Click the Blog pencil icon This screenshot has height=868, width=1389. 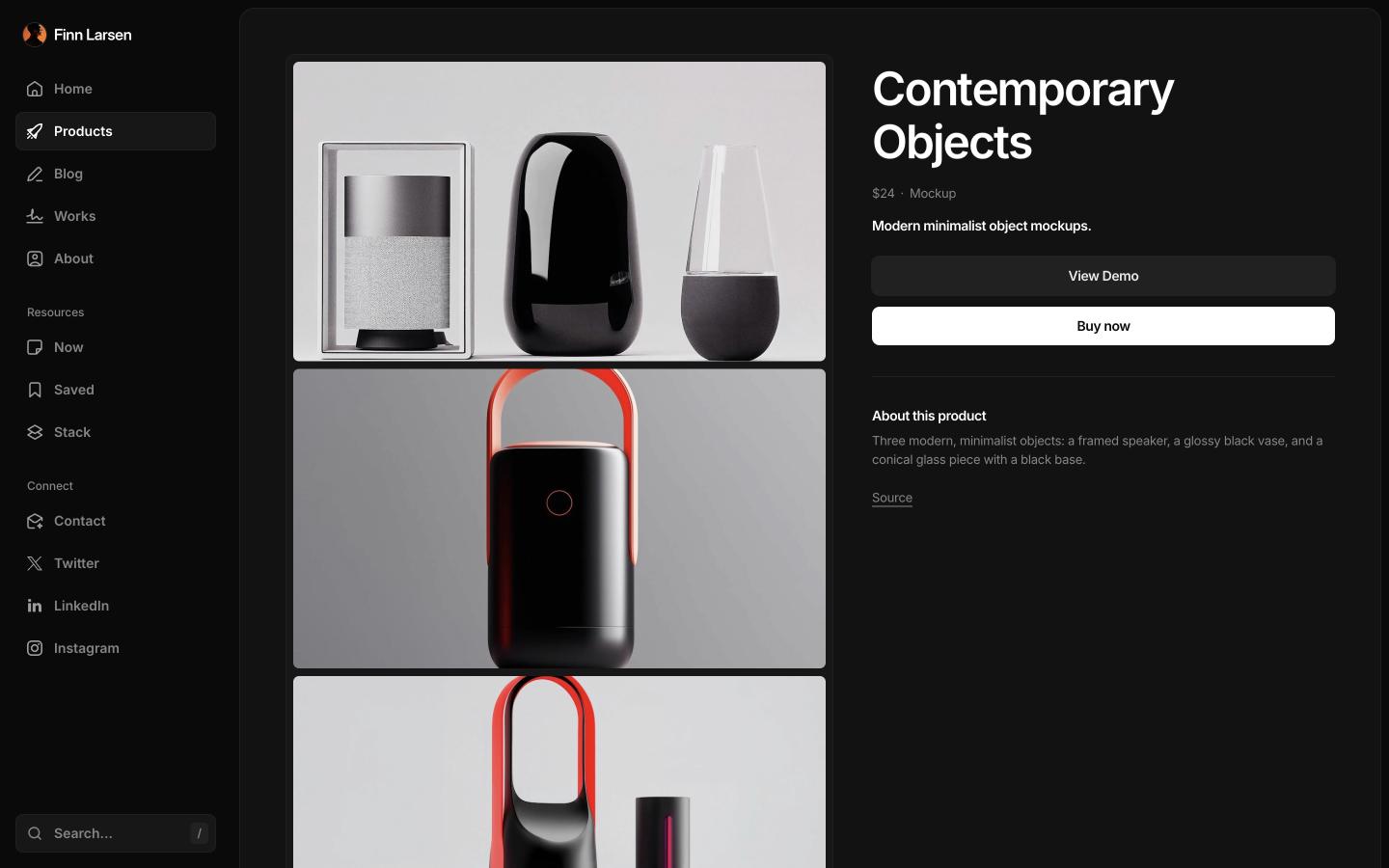(x=35, y=174)
